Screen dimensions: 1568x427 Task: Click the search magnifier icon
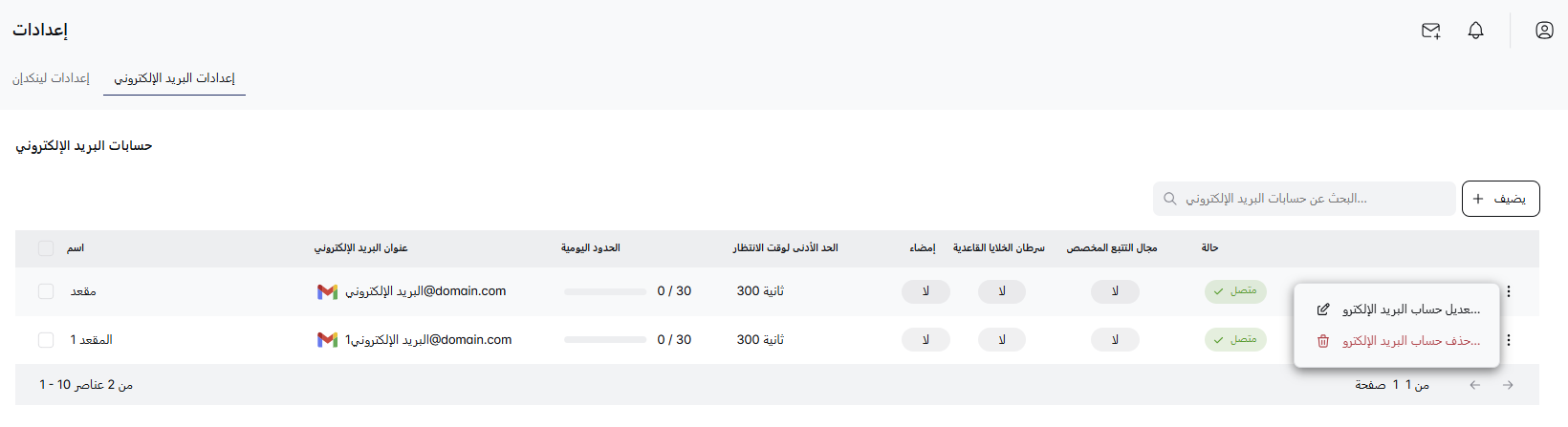coord(1170,199)
